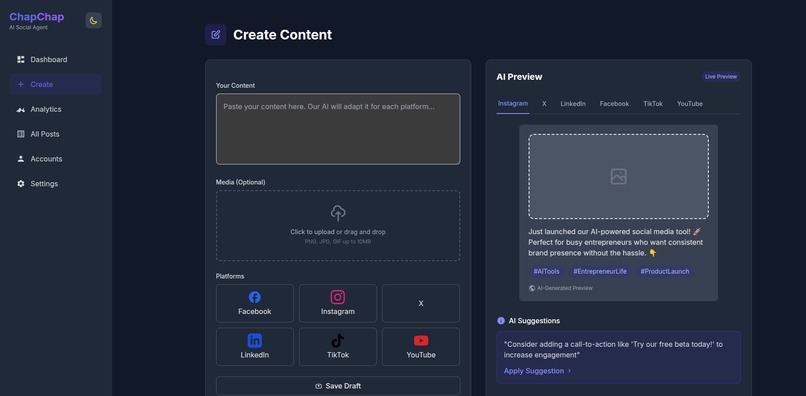Viewport: 806px width, 396px height.
Task: Click the 'PNG, JPG, GIF up to 10MB' text
Action: point(338,242)
